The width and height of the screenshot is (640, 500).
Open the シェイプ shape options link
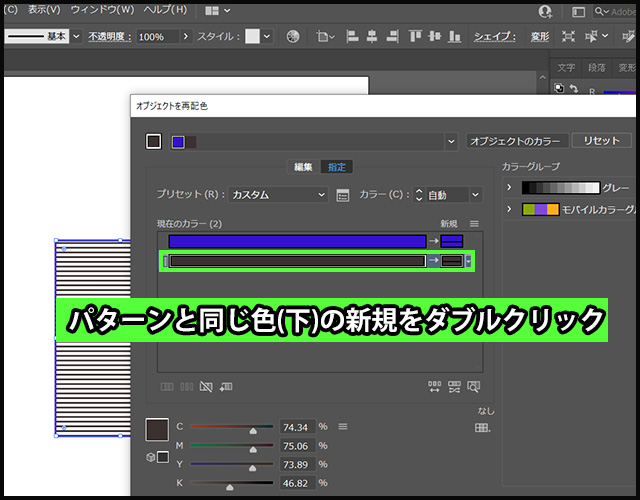point(495,37)
